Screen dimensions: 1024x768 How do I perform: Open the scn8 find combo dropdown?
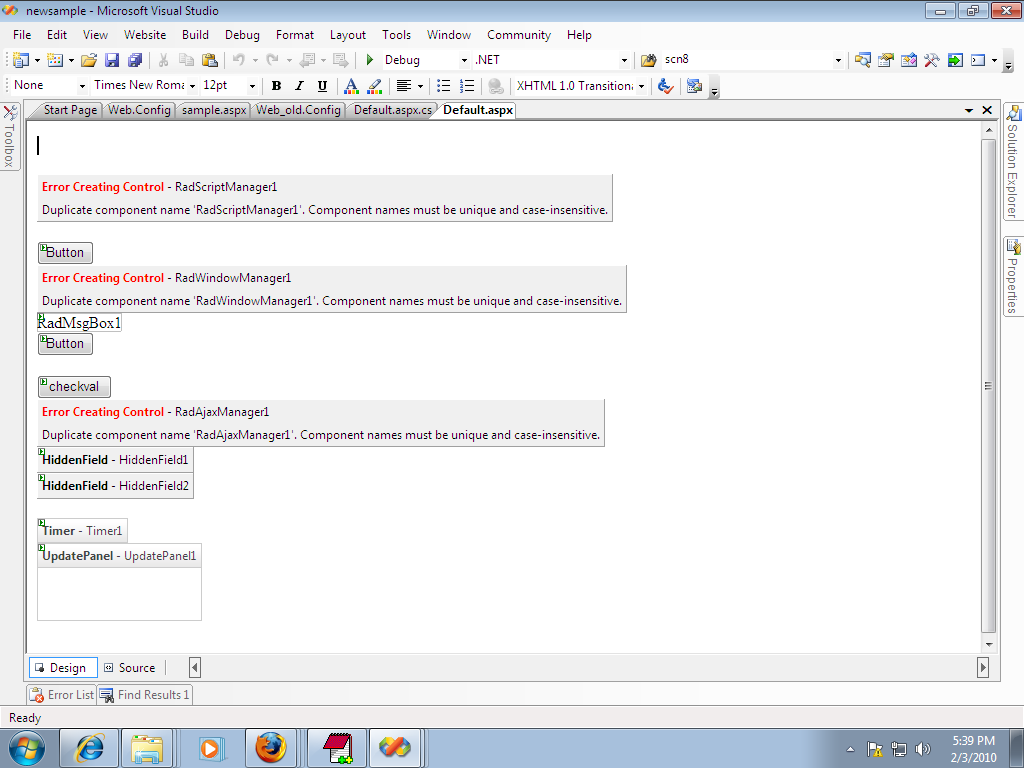pyautogui.click(x=838, y=60)
